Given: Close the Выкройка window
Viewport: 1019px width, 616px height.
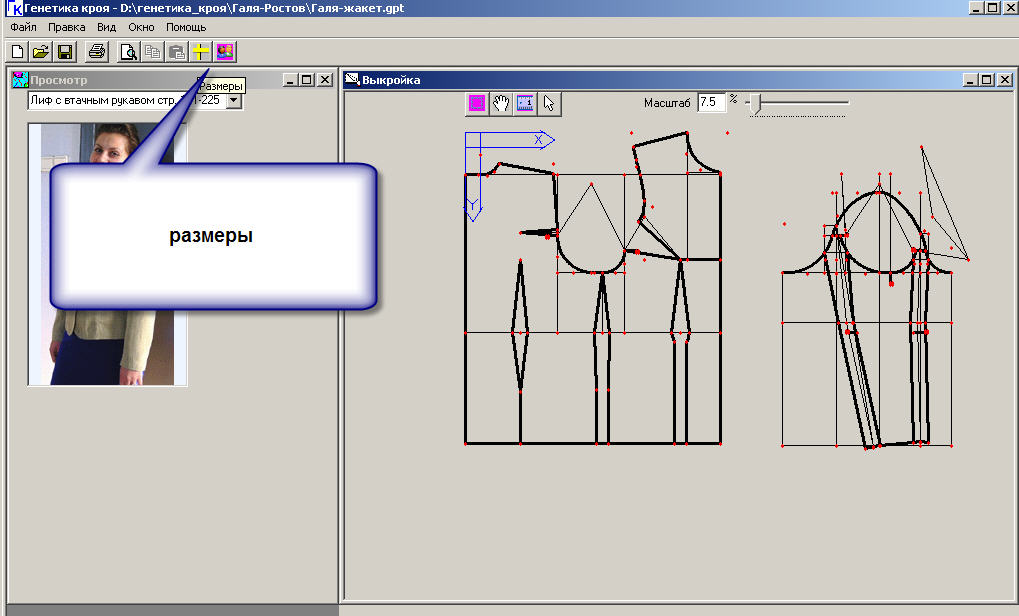Looking at the screenshot, I should coord(1005,80).
